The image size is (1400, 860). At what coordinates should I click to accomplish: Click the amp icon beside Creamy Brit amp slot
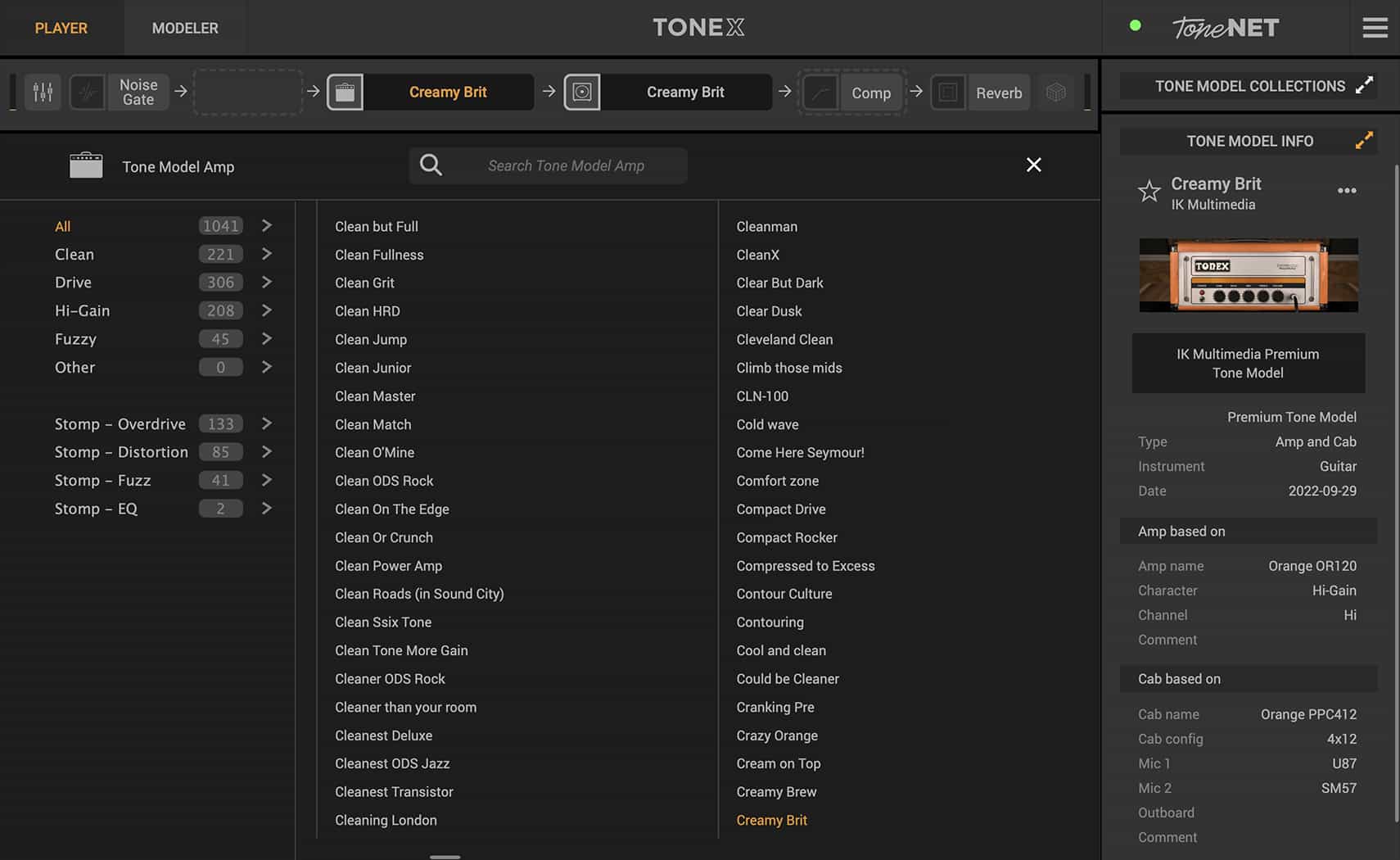[345, 93]
